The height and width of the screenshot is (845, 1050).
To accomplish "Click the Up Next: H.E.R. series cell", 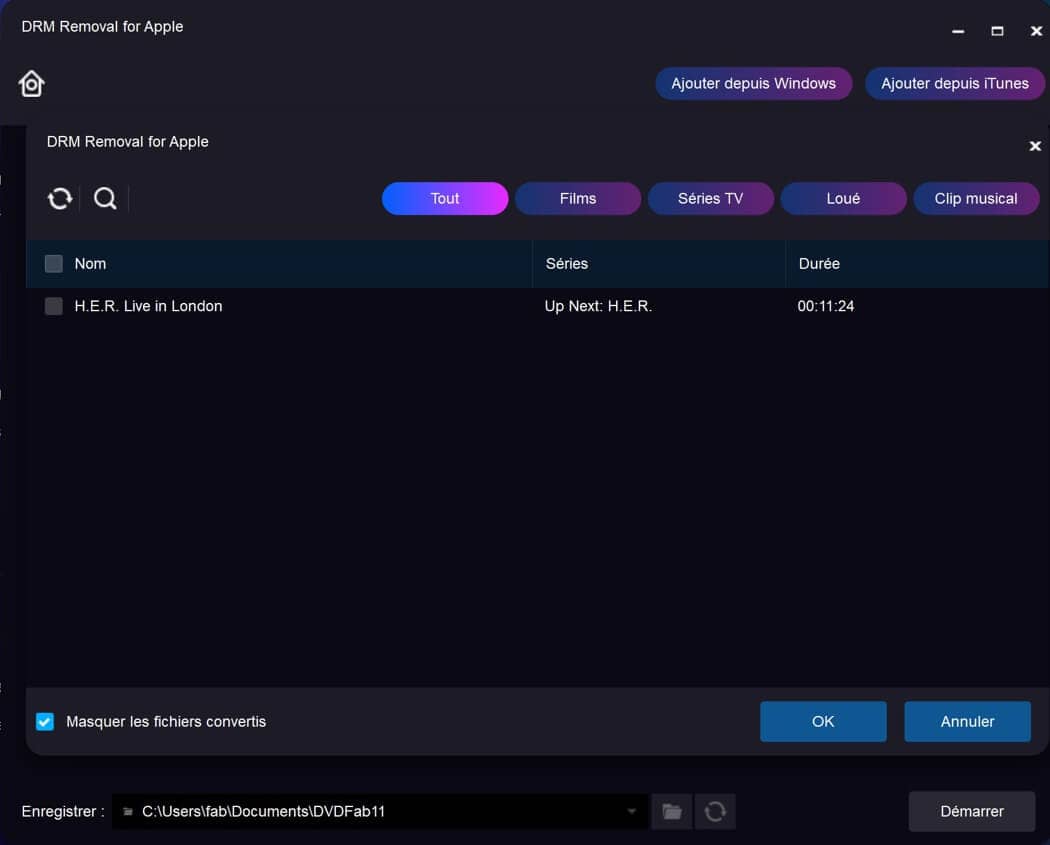I will tap(598, 306).
